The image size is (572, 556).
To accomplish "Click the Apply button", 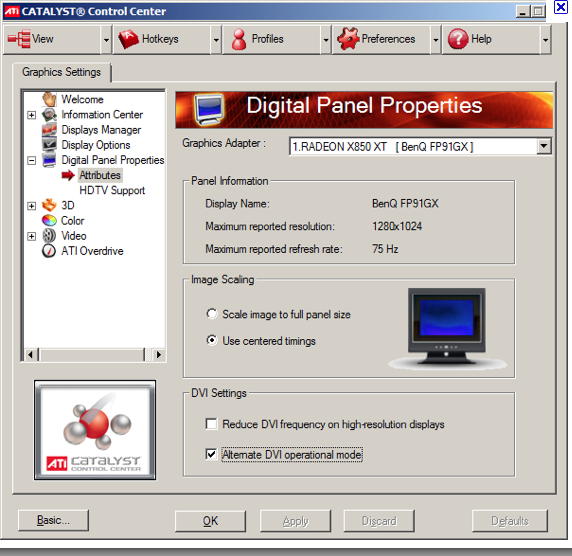I will [295, 521].
